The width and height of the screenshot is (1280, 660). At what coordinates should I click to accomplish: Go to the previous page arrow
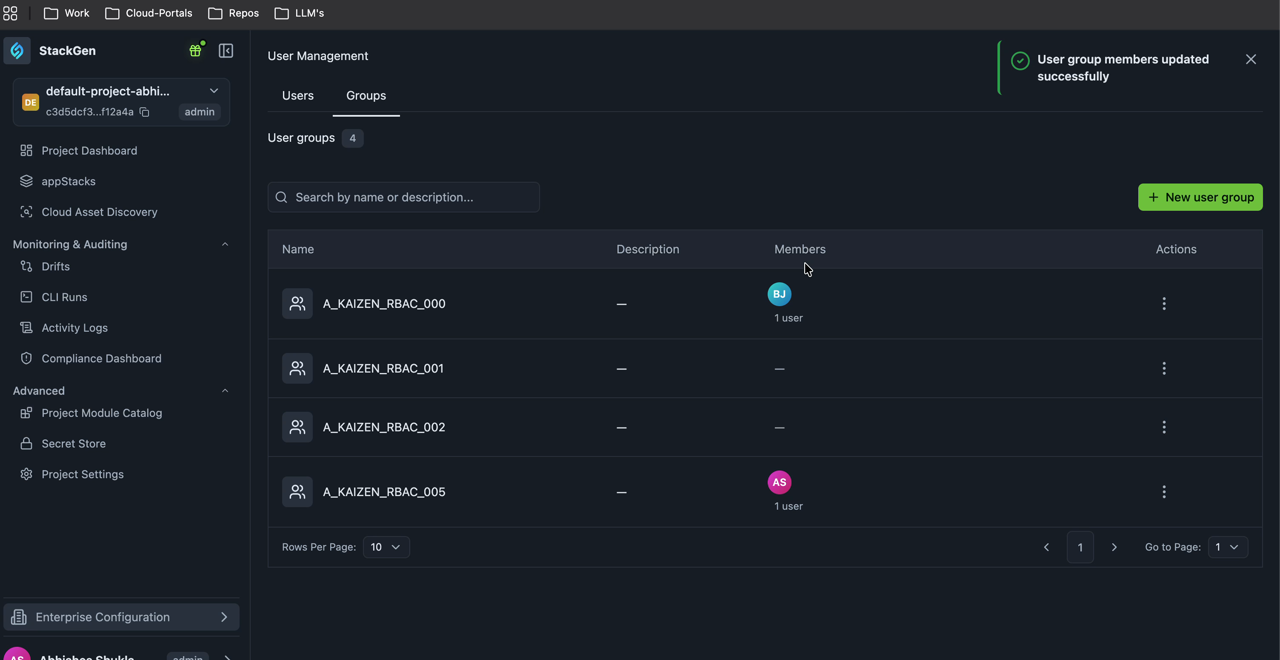1047,547
